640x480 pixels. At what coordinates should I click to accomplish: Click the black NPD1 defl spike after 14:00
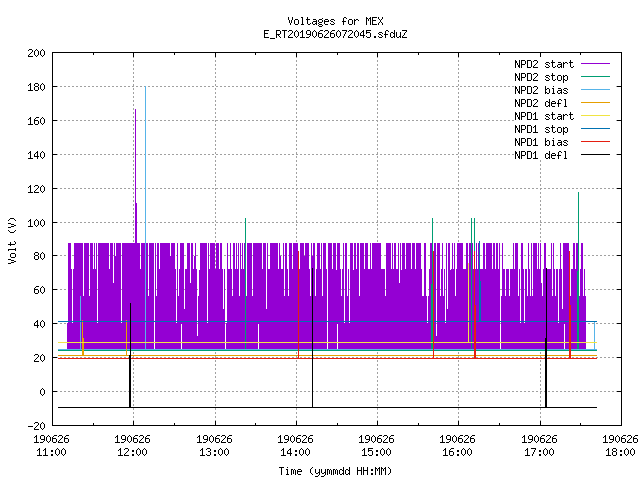(313, 338)
